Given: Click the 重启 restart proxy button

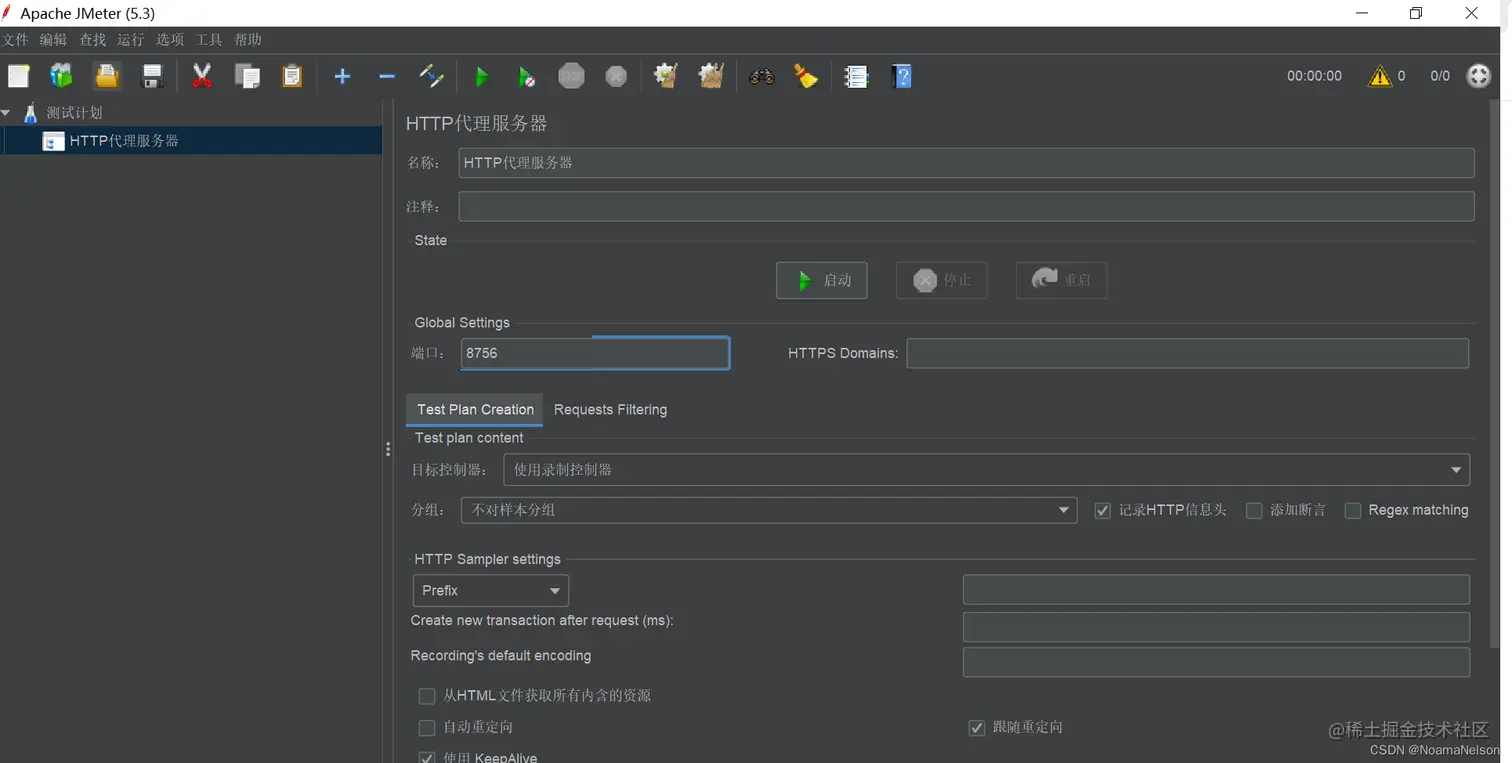Looking at the screenshot, I should [x=1061, y=280].
